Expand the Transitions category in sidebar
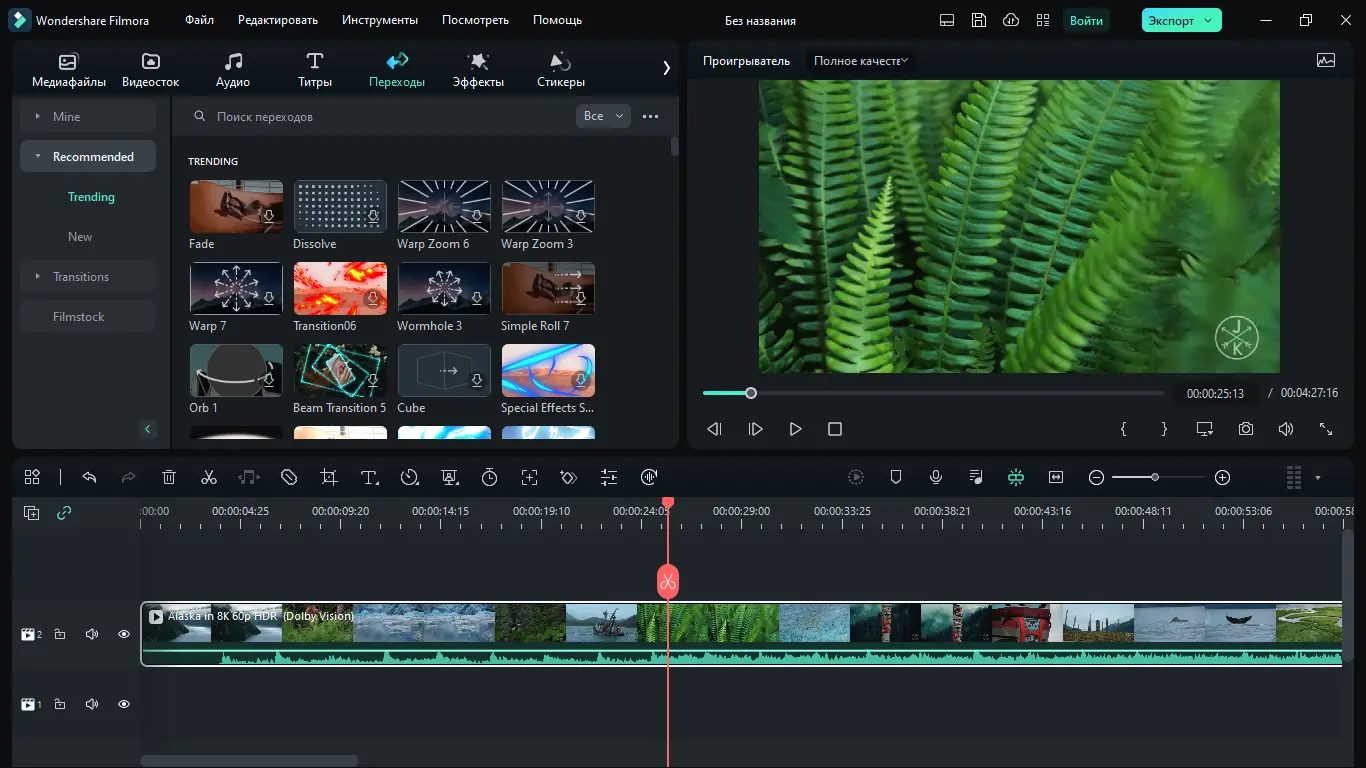The image size is (1366, 768). click(81, 277)
